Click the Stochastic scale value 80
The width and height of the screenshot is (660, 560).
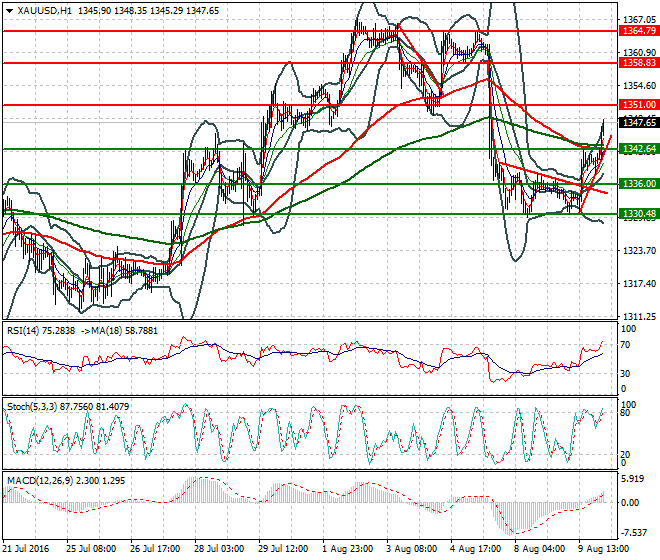tap(625, 413)
